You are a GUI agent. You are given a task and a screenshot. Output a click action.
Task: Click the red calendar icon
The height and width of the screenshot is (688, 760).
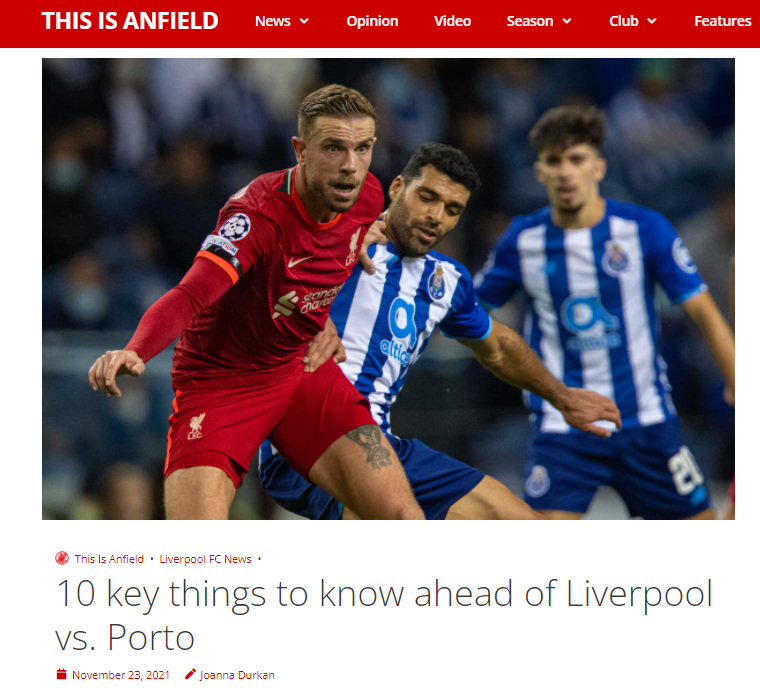(x=62, y=674)
